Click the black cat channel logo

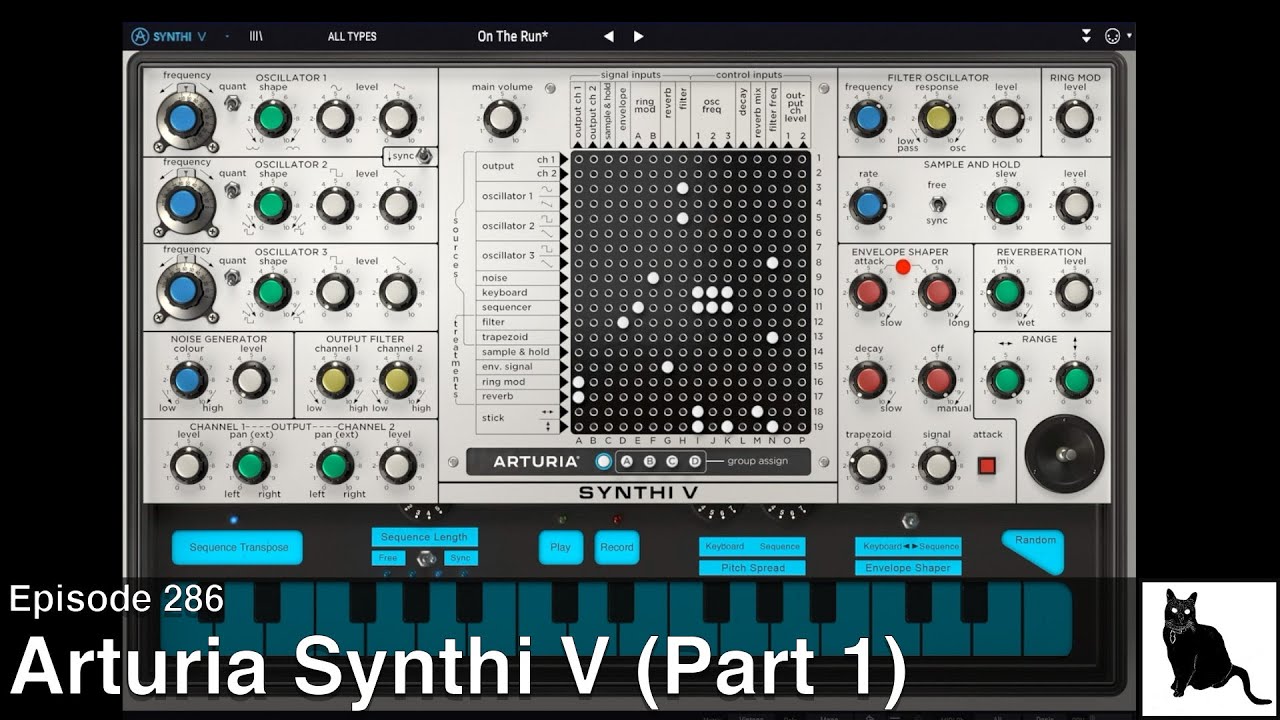(x=1210, y=649)
